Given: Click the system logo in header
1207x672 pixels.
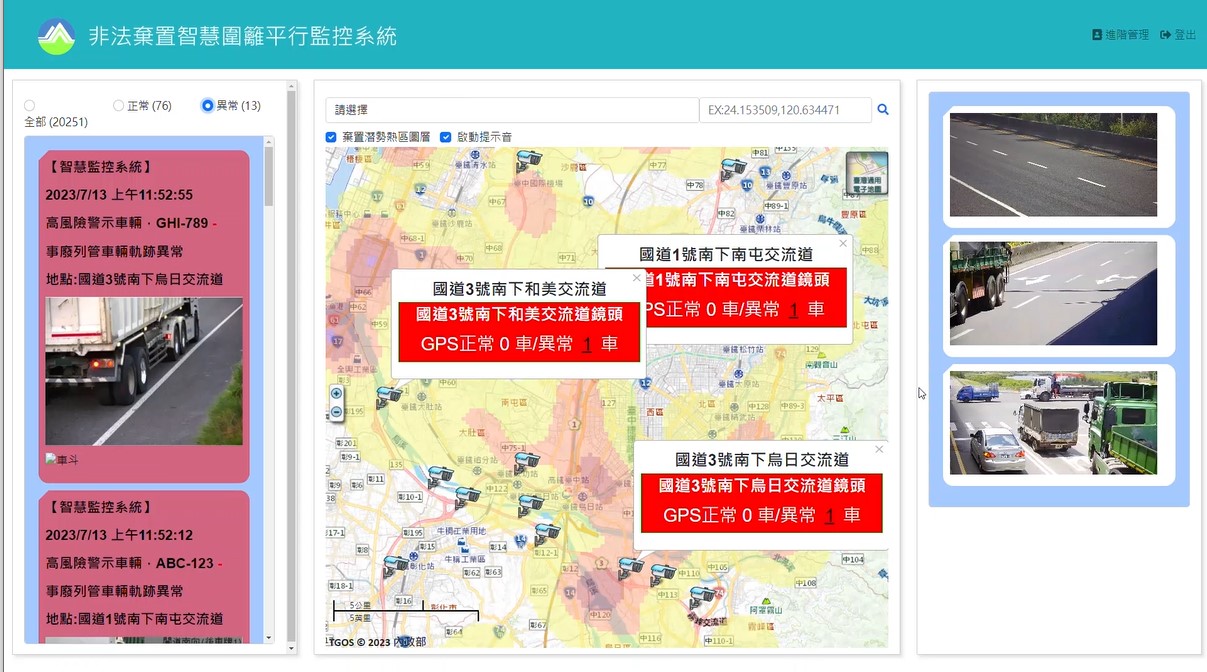Looking at the screenshot, I should [57, 36].
